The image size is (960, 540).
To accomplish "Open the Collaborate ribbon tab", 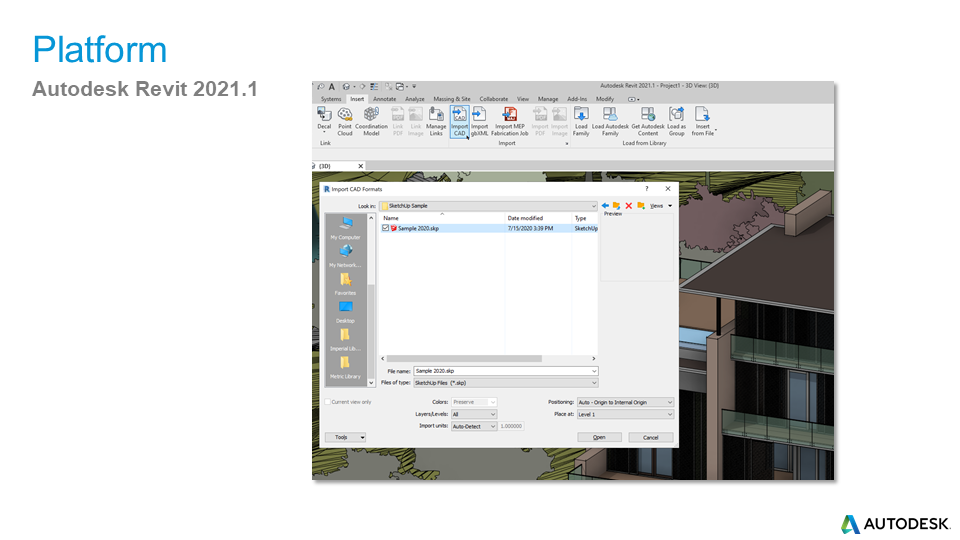I will (493, 99).
